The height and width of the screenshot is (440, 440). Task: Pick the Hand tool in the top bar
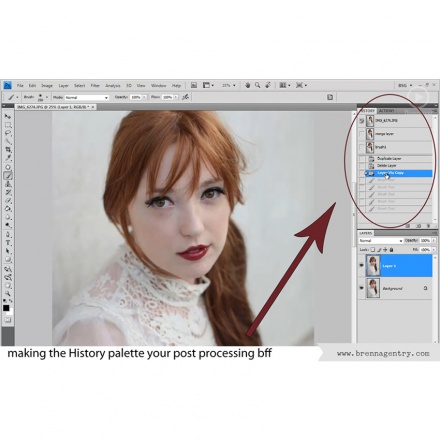[x=247, y=85]
